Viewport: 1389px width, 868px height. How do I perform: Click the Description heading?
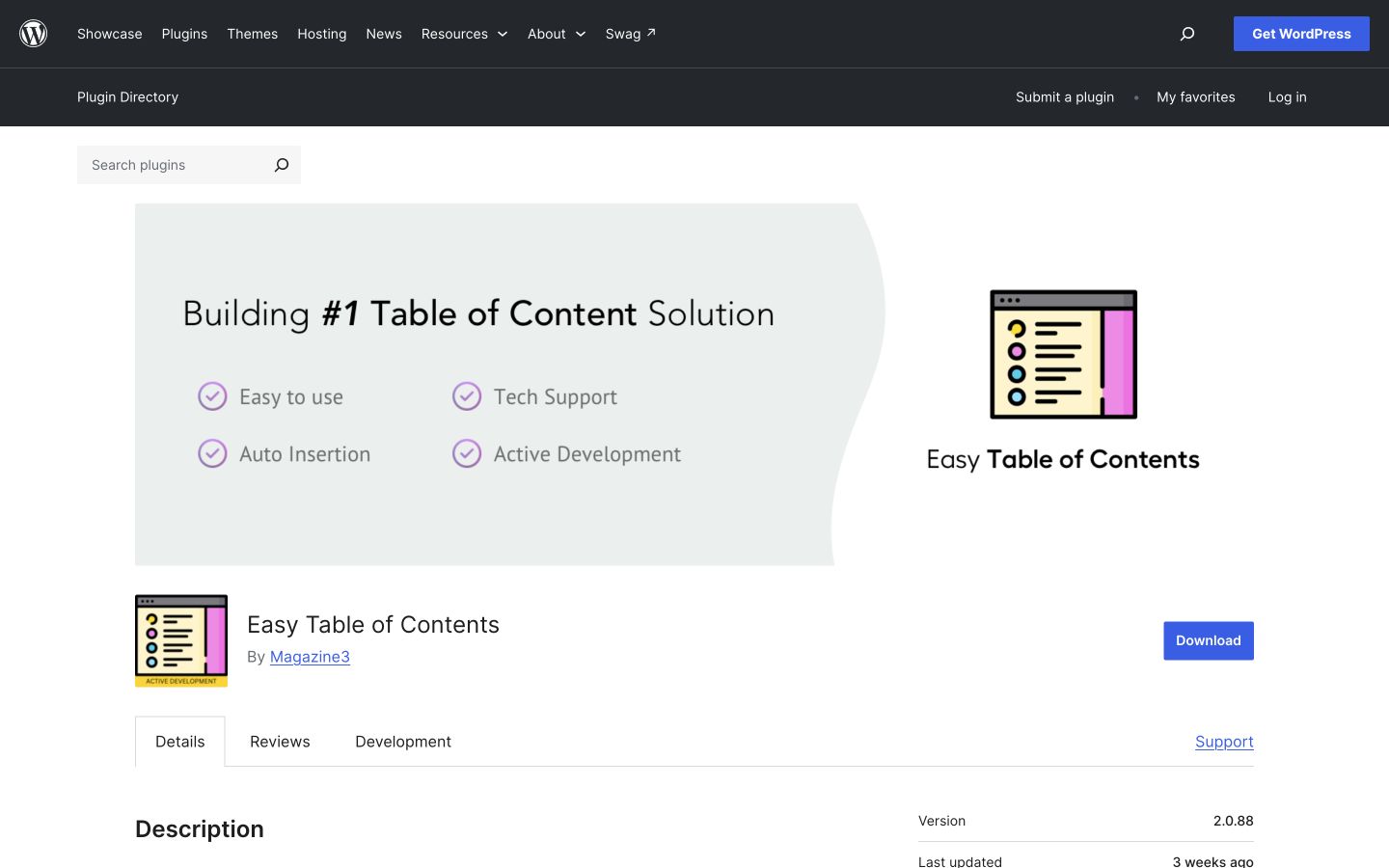click(x=200, y=829)
